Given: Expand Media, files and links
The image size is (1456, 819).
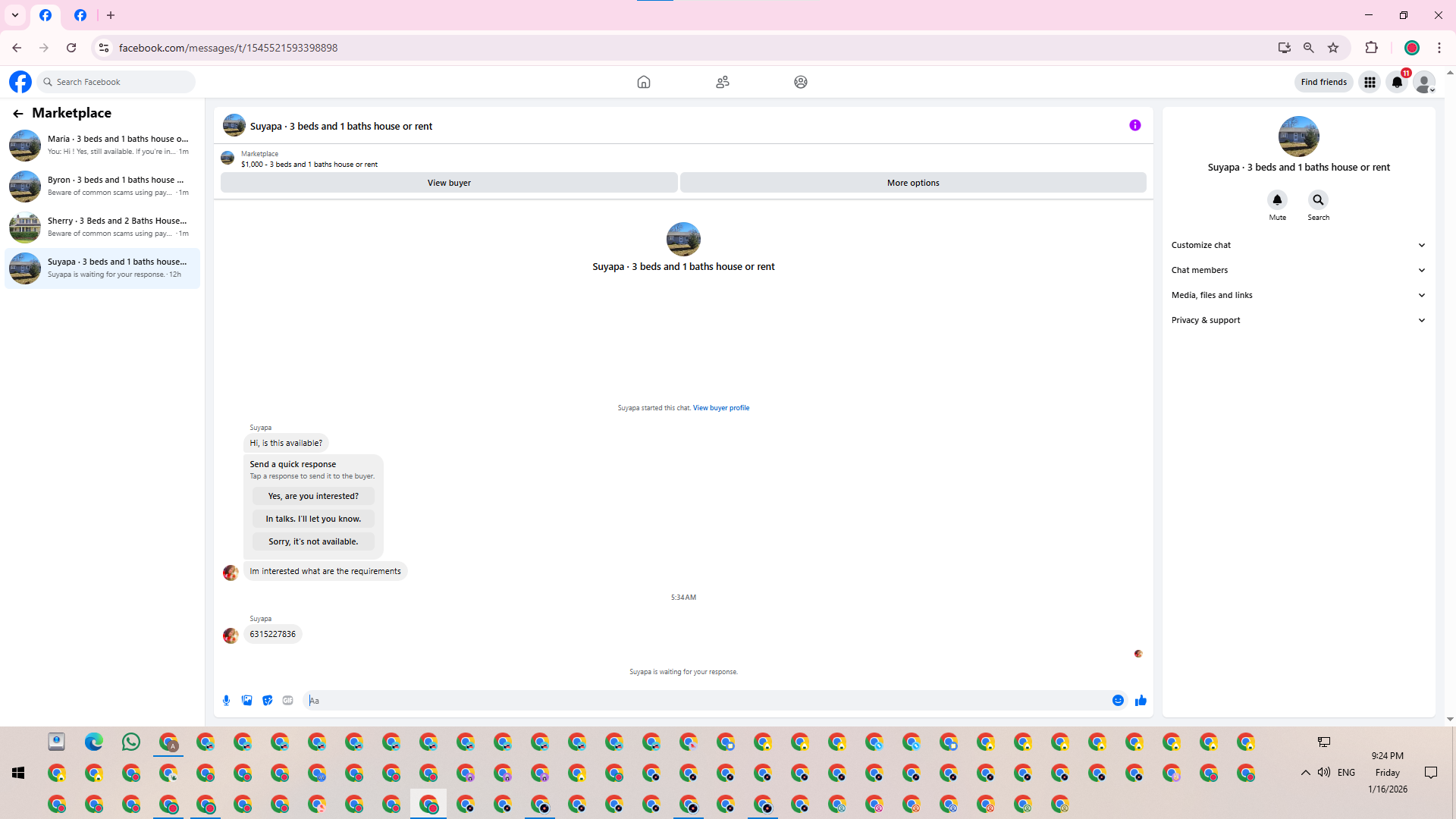Looking at the screenshot, I should tap(1298, 295).
